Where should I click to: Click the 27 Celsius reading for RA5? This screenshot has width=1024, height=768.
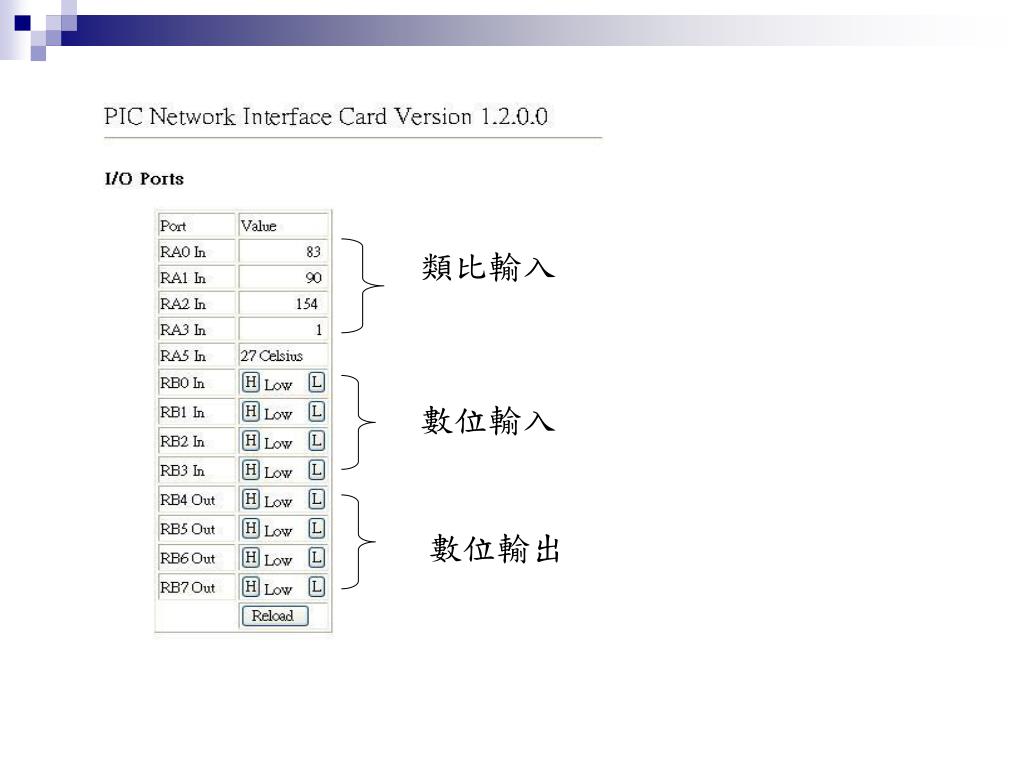tap(272, 356)
